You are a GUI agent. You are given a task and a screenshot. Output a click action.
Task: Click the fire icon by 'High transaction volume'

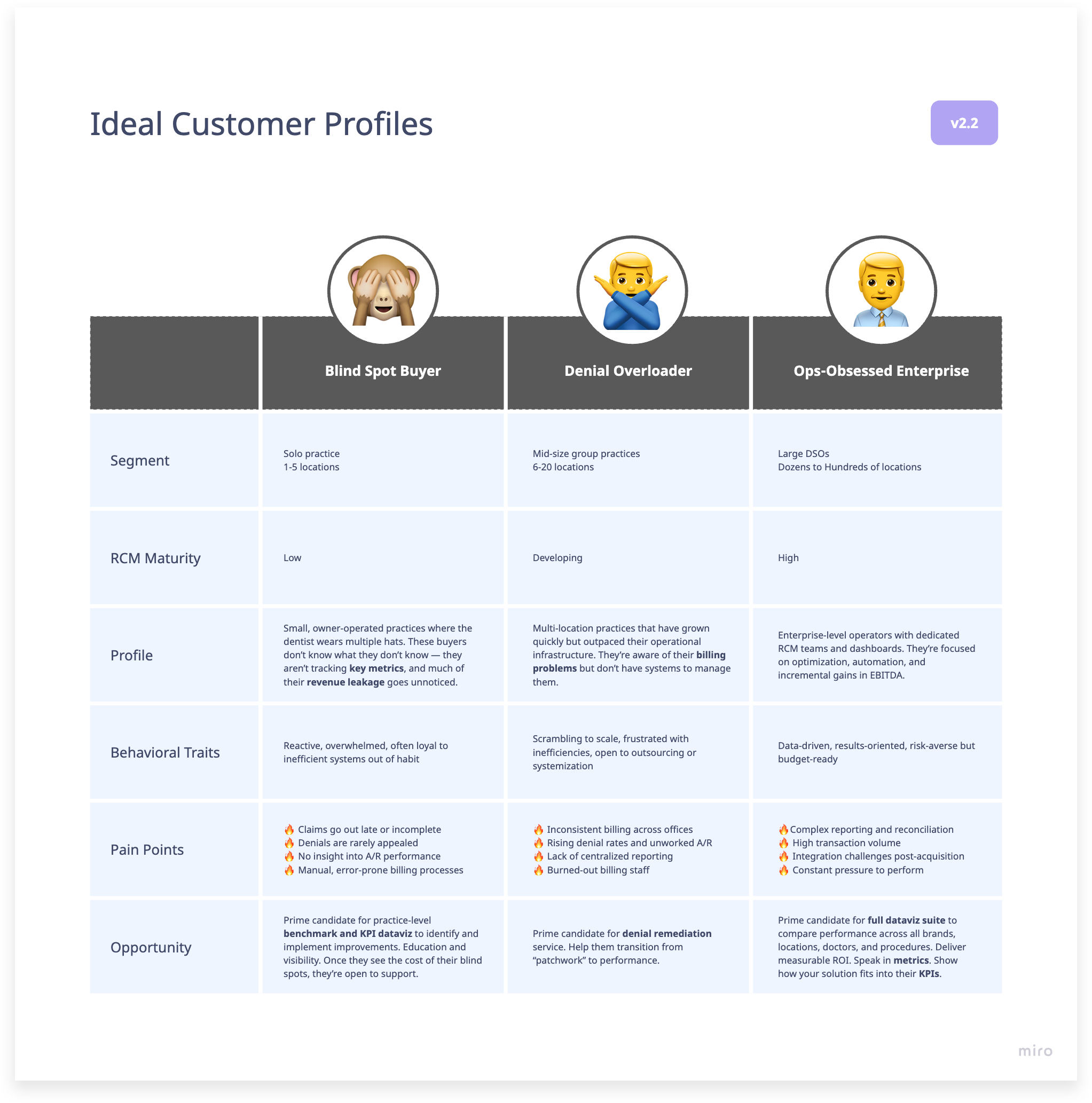783,842
